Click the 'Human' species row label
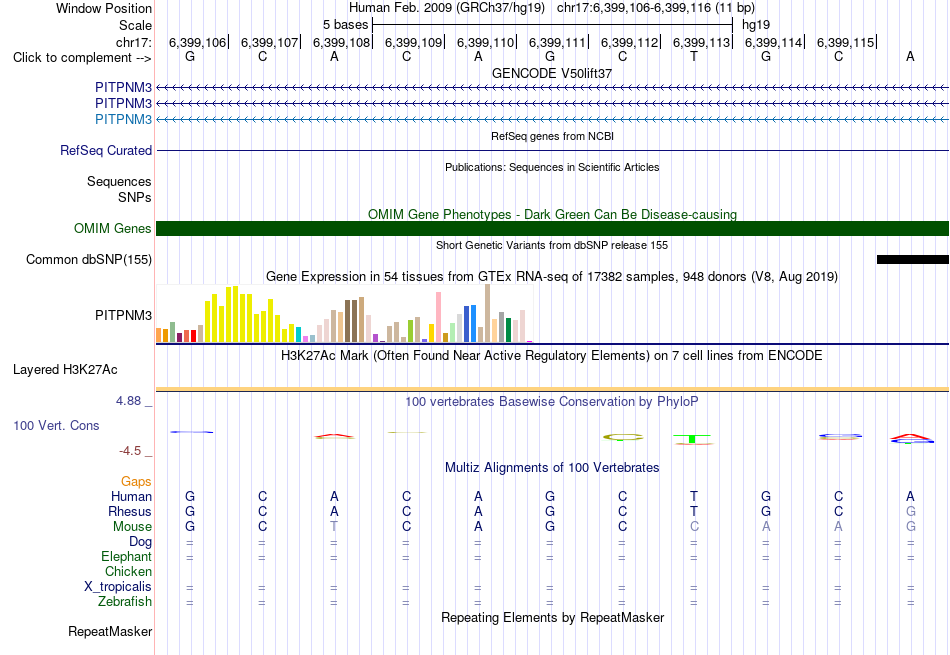Viewport: 950px width, 655px height. point(131,496)
